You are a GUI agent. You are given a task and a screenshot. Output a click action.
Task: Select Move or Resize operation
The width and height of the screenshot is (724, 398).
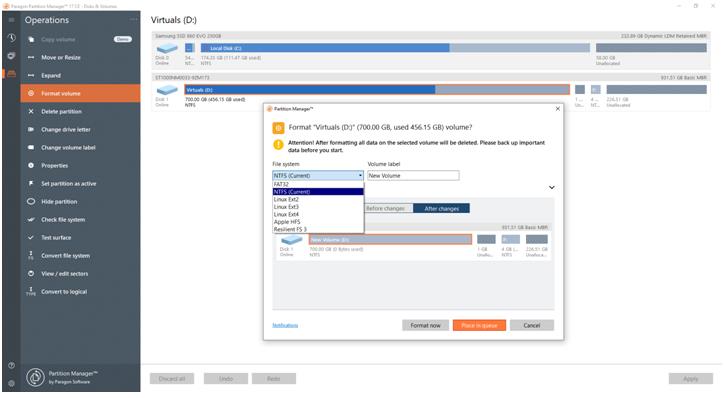(80, 58)
